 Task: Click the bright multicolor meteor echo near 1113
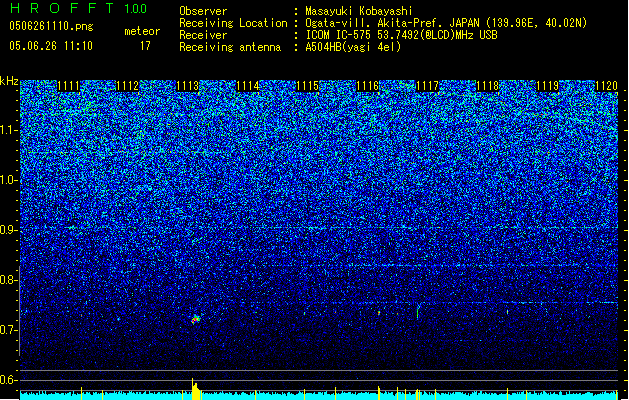(x=195, y=319)
